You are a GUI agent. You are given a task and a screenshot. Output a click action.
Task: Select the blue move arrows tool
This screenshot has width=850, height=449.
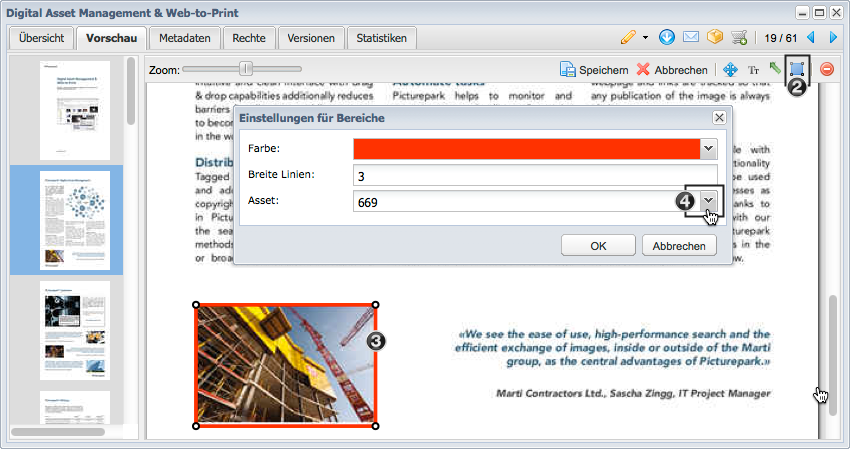[x=730, y=69]
